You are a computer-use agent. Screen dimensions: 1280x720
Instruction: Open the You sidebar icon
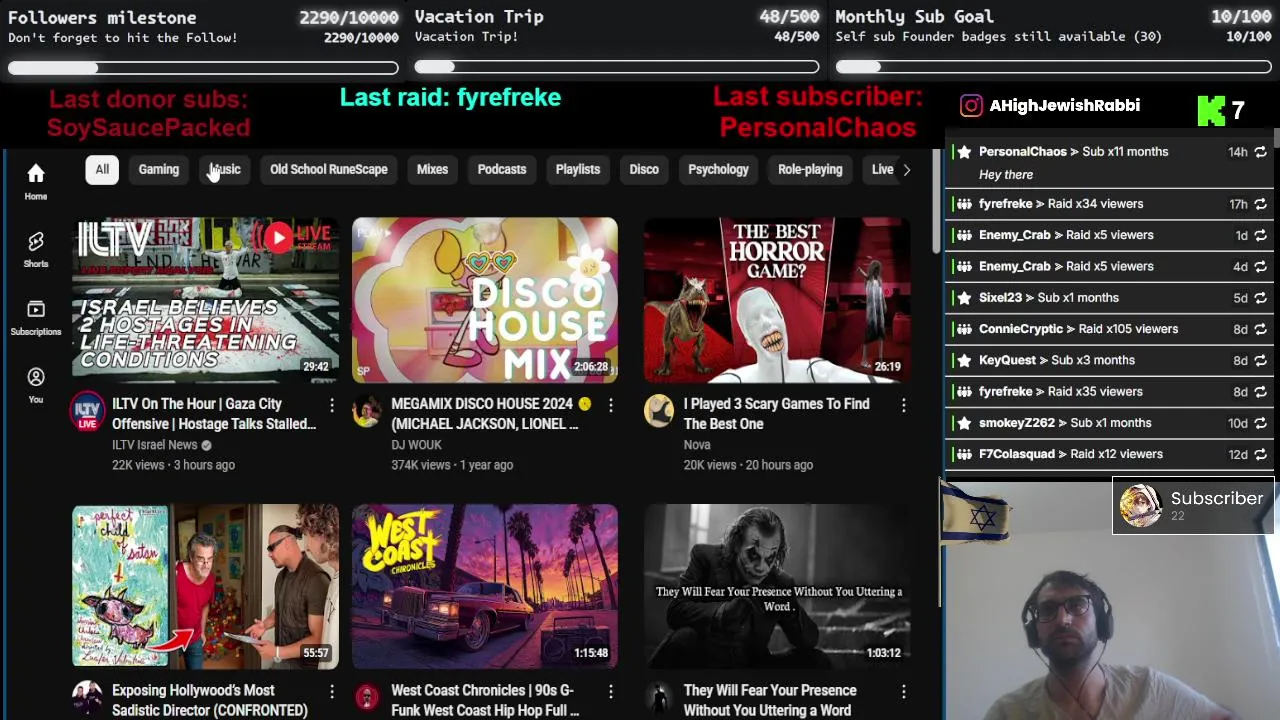tap(36, 385)
